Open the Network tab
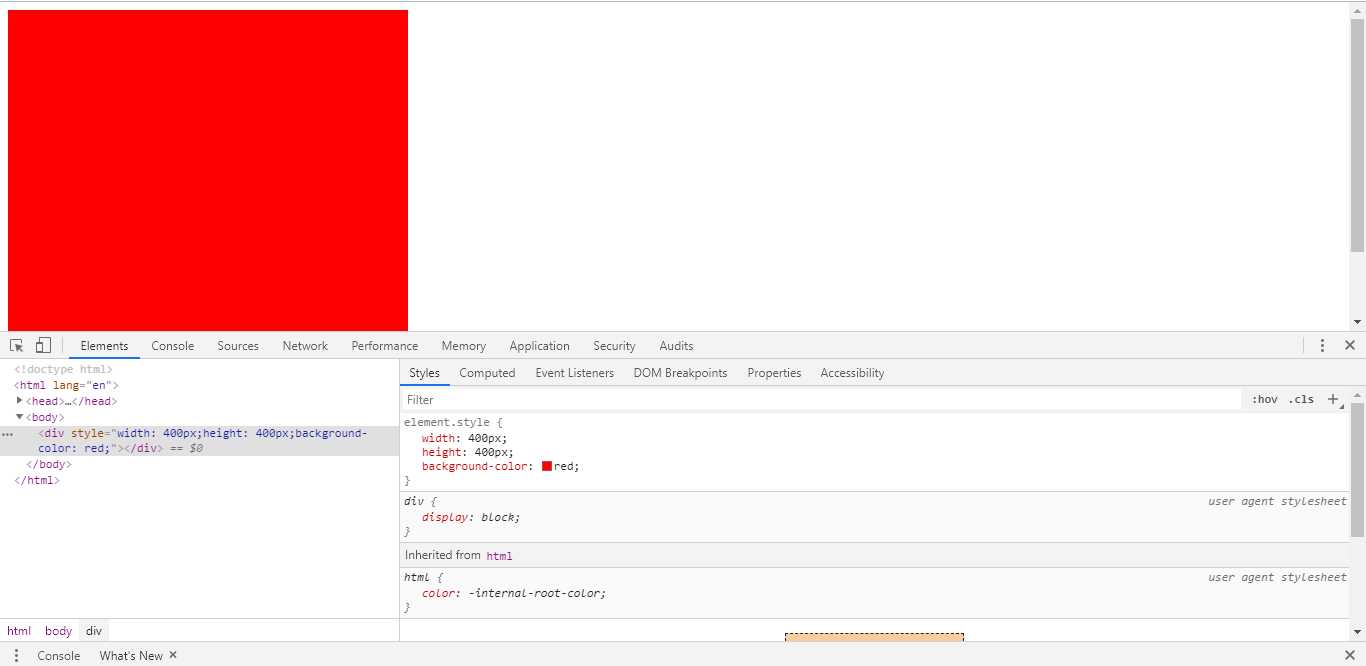This screenshot has height=666, width=1366. (305, 346)
